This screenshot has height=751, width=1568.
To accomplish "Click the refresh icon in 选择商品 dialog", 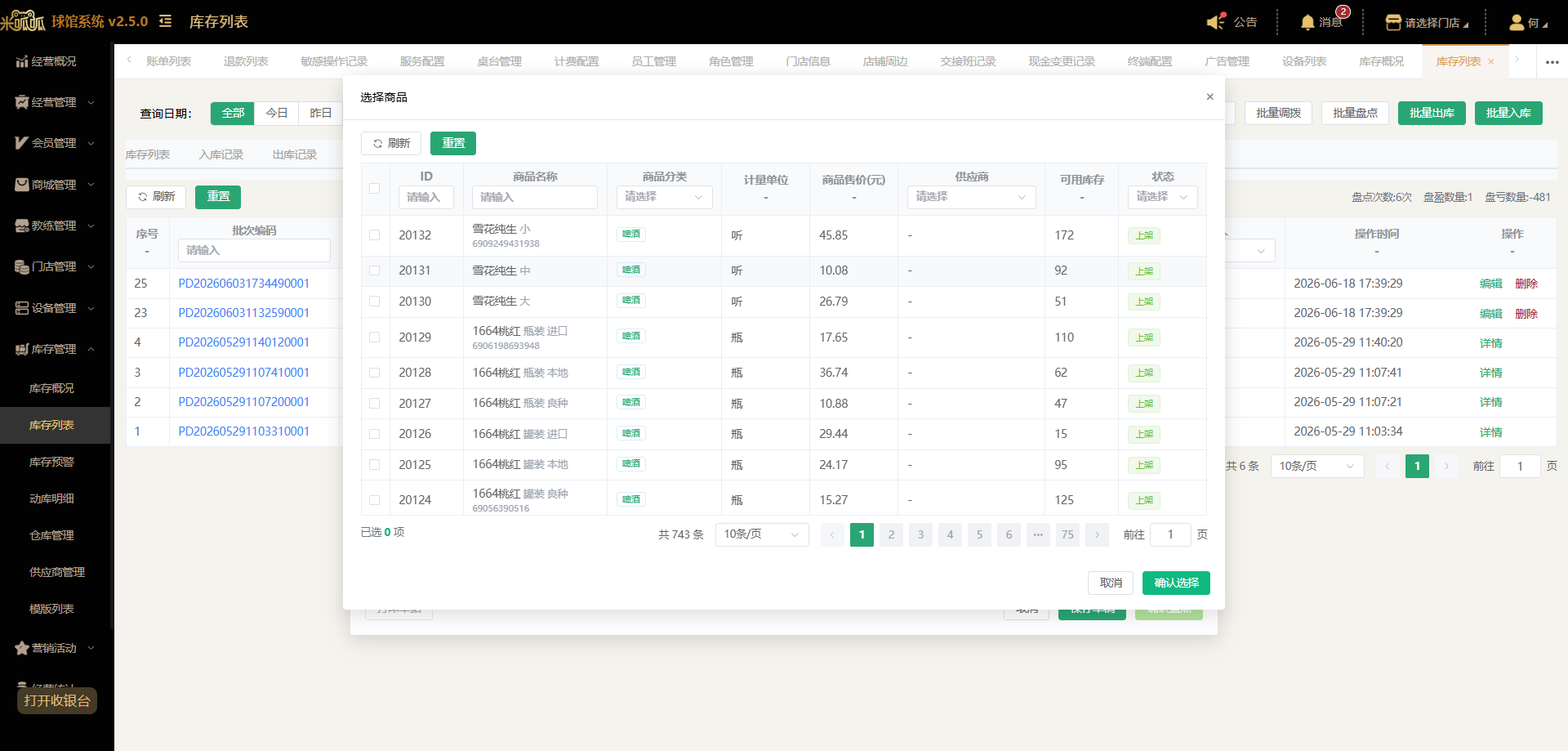I will (377, 144).
